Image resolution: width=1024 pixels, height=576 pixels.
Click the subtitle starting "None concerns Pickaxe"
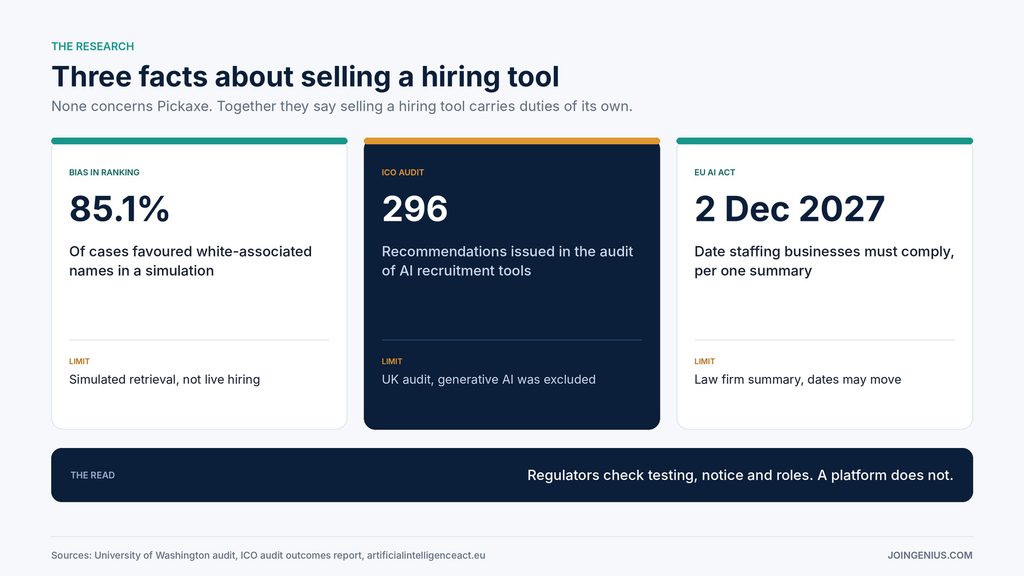[x=342, y=106]
